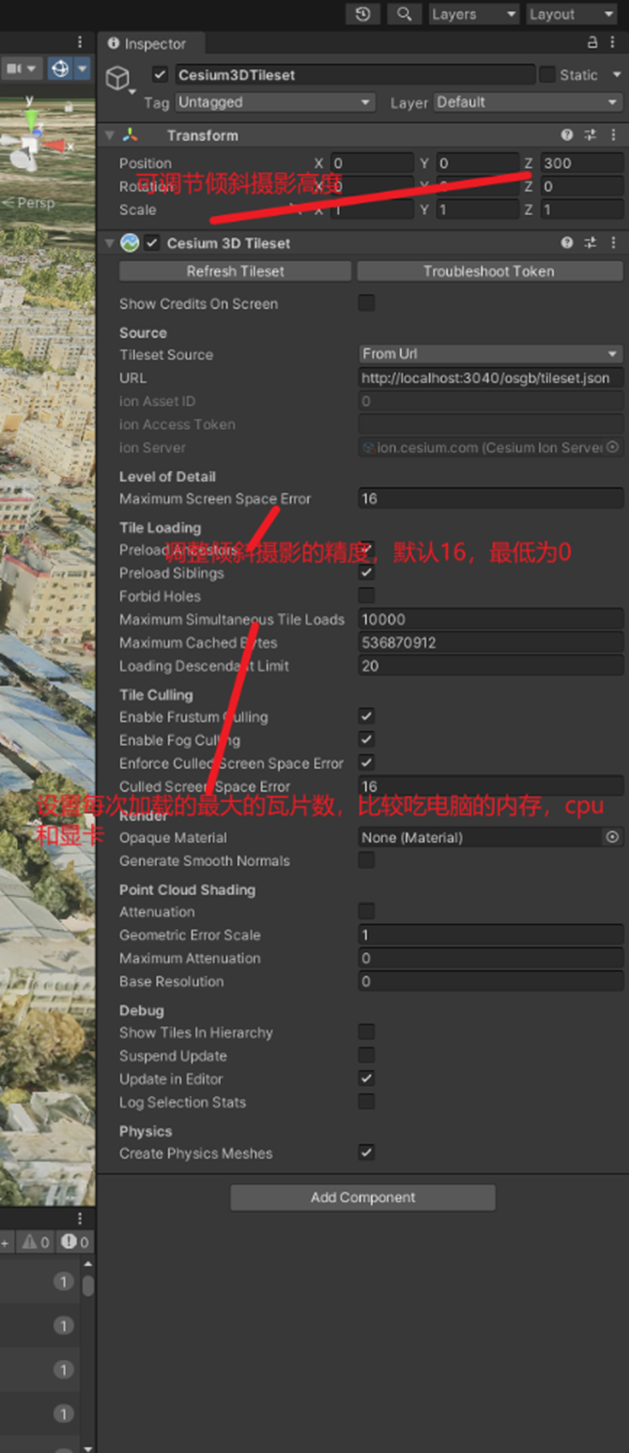Open Cesium 3D Tileset presets icon
629x1453 pixels.
coord(590,243)
